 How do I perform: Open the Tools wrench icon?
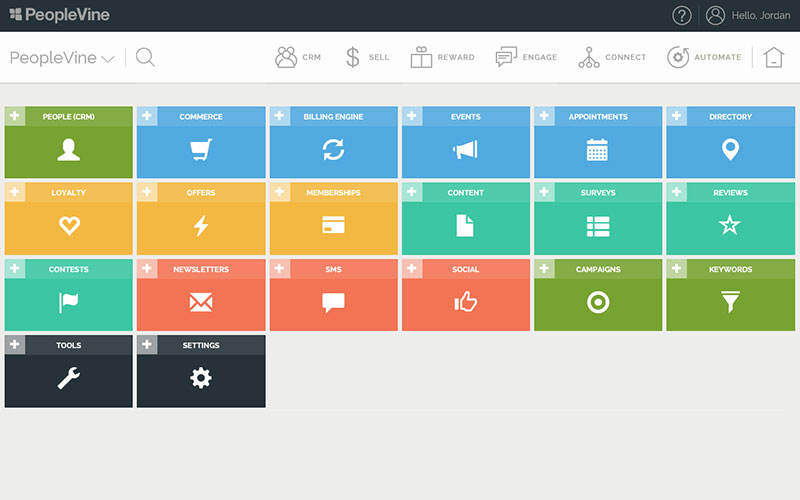click(68, 378)
